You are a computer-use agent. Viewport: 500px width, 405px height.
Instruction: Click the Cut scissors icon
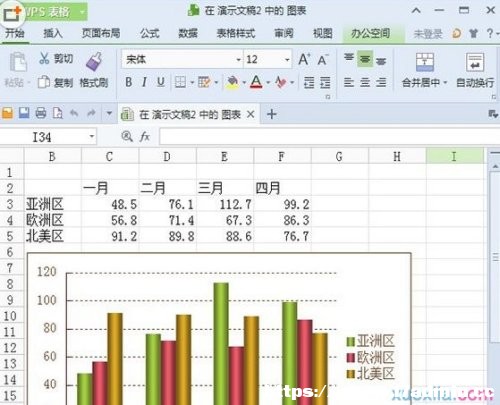click(x=44, y=58)
